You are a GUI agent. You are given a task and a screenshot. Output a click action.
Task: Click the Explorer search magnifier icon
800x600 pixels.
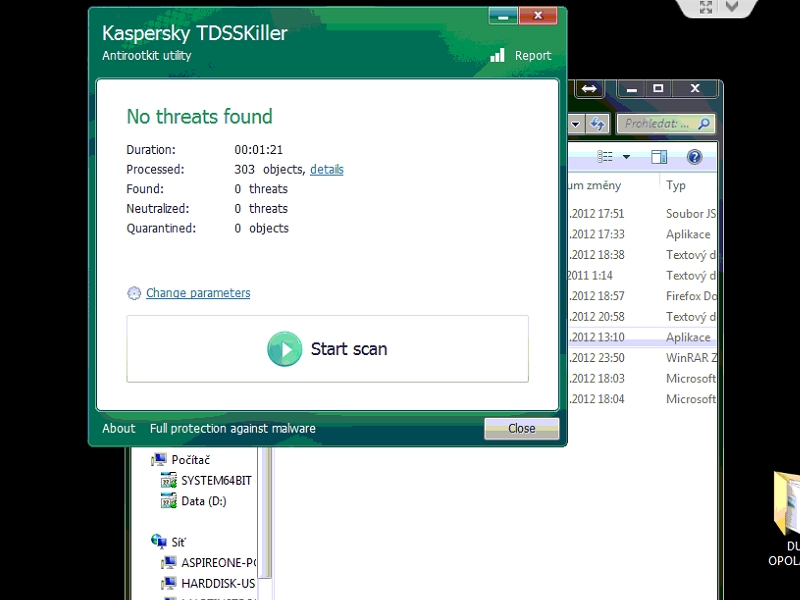[x=704, y=123]
